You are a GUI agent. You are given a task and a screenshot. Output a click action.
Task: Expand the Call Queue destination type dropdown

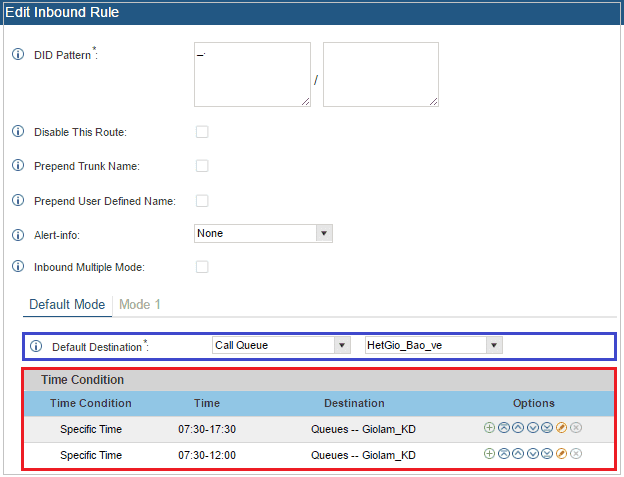click(281, 345)
